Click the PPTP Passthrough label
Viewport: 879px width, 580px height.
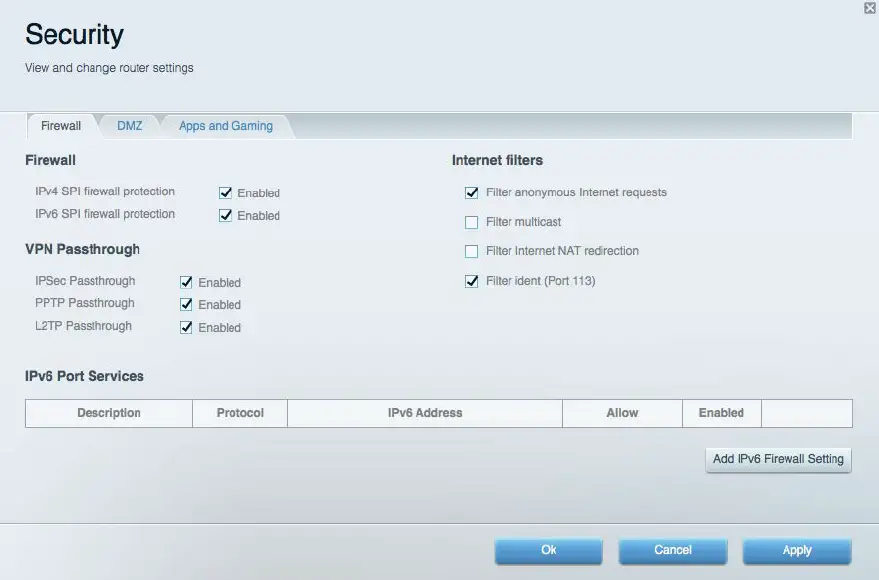click(x=85, y=303)
